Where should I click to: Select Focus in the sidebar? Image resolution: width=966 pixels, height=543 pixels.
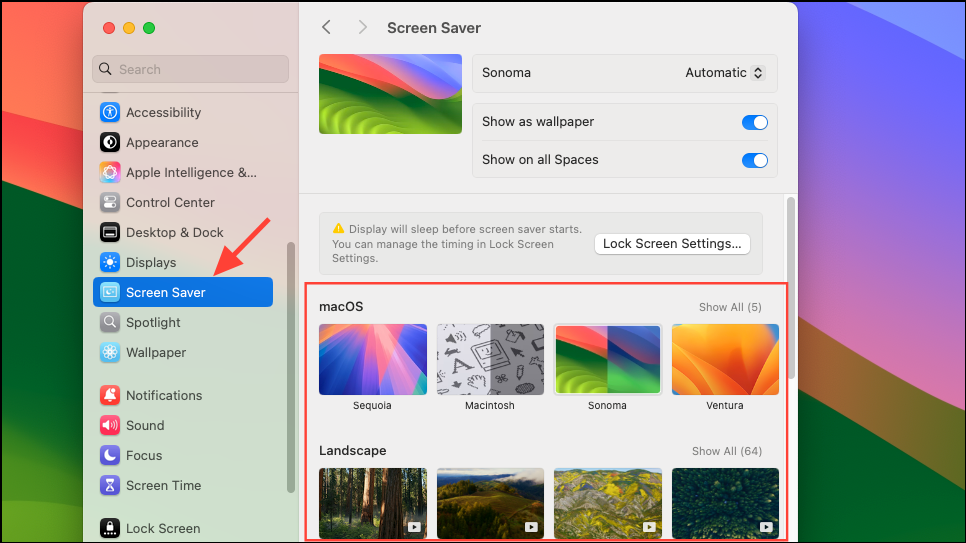183,455
